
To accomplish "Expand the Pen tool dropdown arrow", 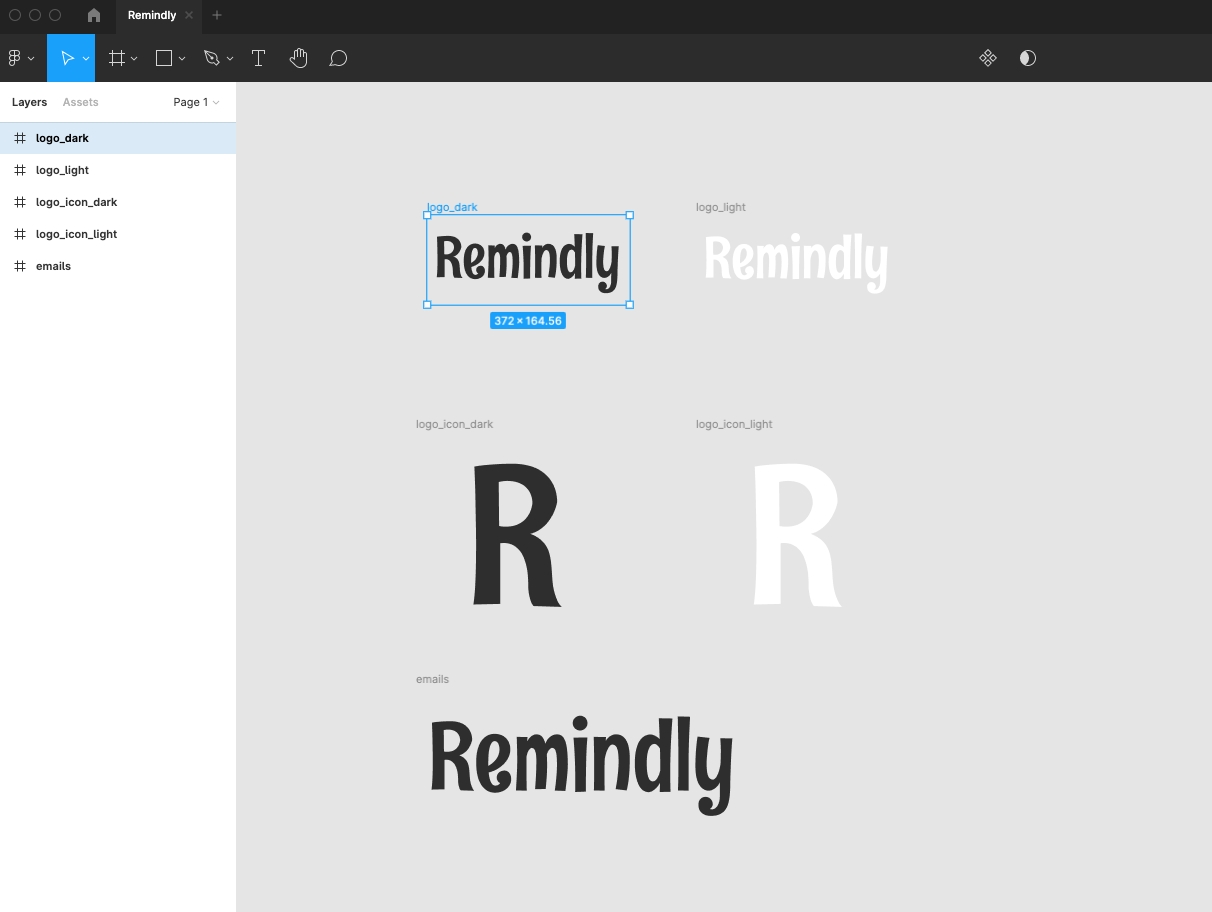I will pos(230,59).
